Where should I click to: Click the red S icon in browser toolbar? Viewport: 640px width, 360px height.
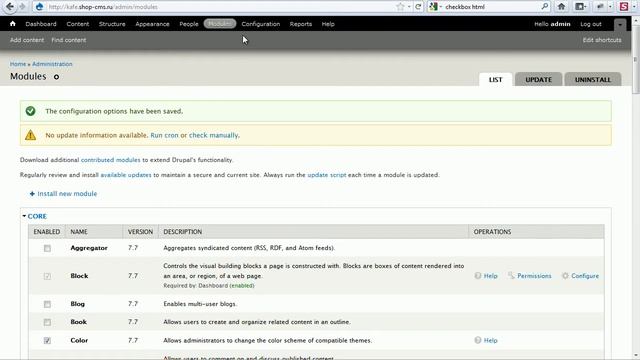[x=624, y=7]
